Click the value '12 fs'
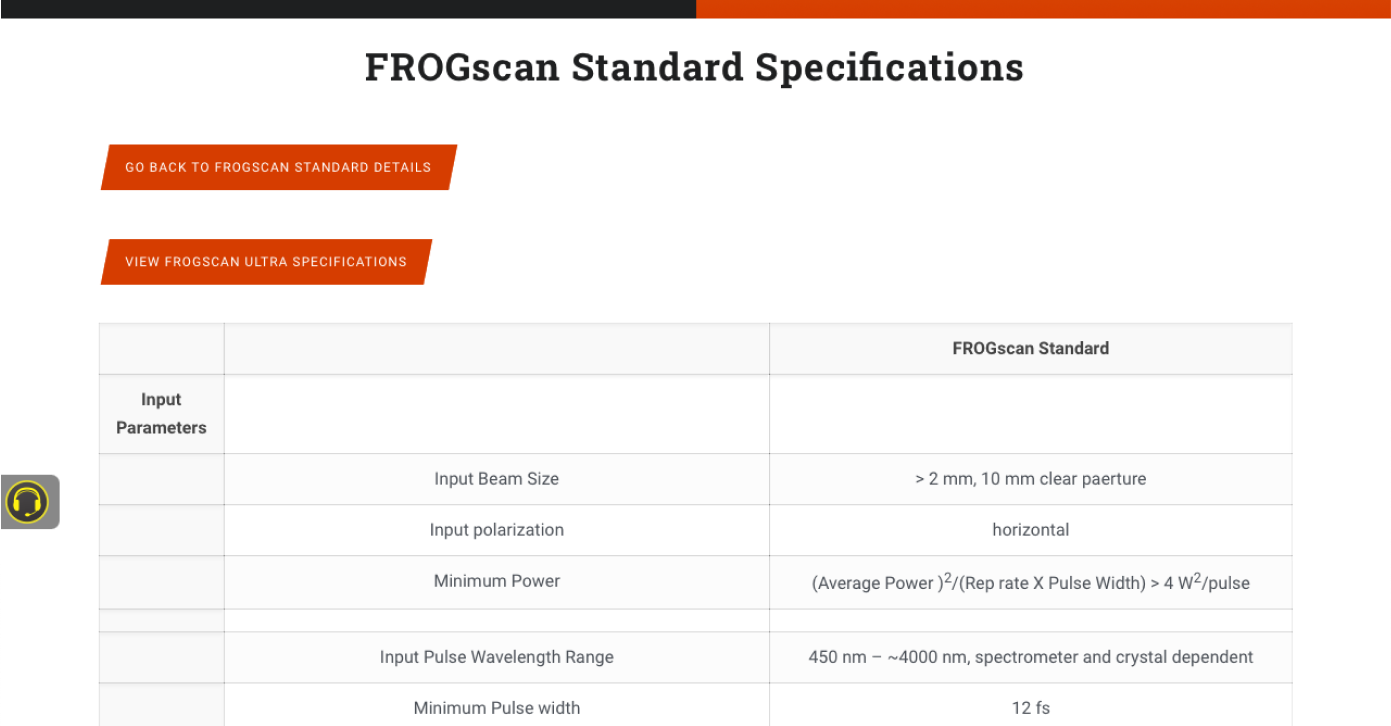Viewport: 1391px width, 726px height. pos(1030,707)
